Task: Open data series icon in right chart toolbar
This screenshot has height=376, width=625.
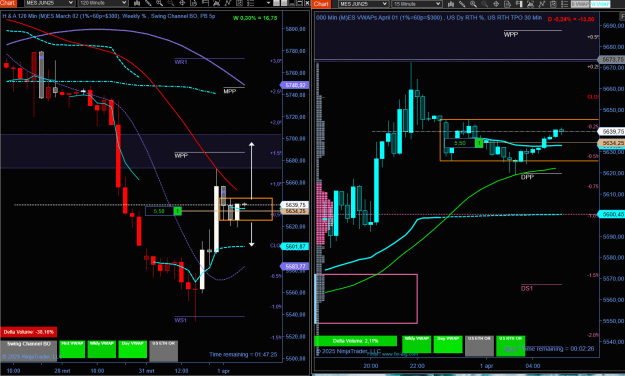Action: pyautogui.click(x=531, y=4)
